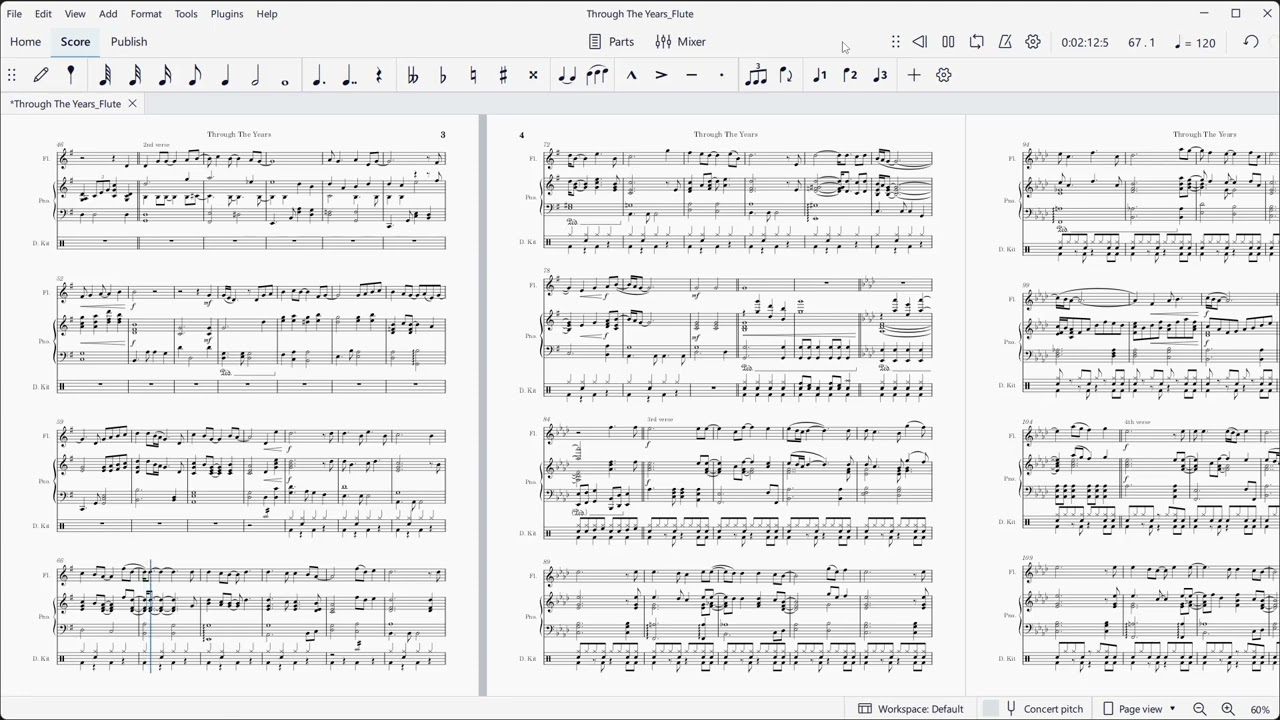Toggle loop playback
Image resolution: width=1280 pixels, height=720 pixels.
[977, 42]
